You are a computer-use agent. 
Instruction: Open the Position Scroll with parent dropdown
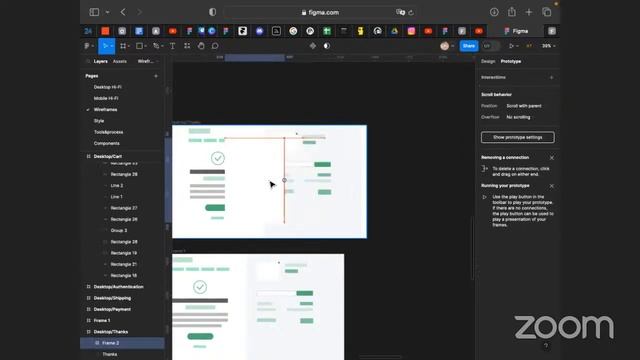tap(524, 106)
